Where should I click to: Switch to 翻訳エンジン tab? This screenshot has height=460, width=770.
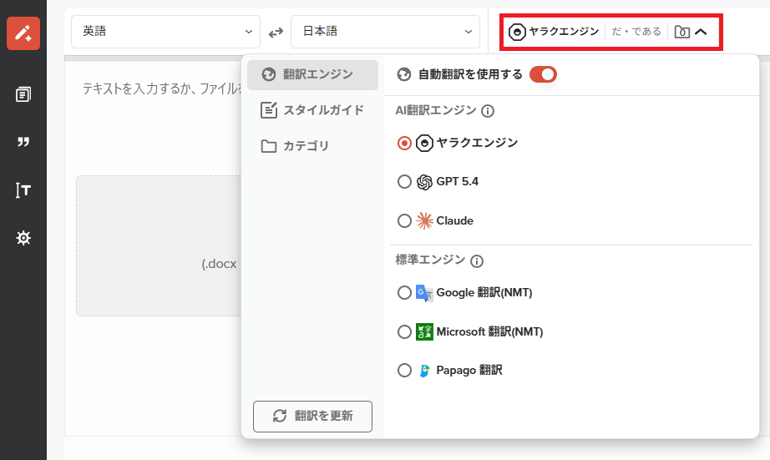(x=312, y=75)
